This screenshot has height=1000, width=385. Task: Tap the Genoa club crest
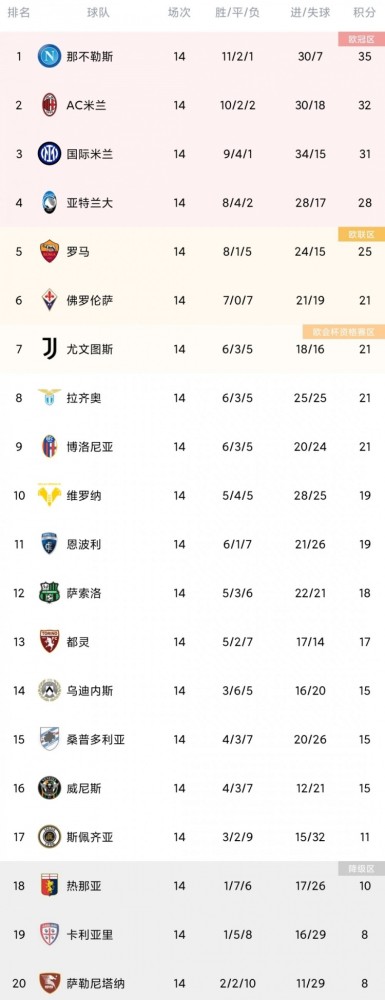[49, 885]
